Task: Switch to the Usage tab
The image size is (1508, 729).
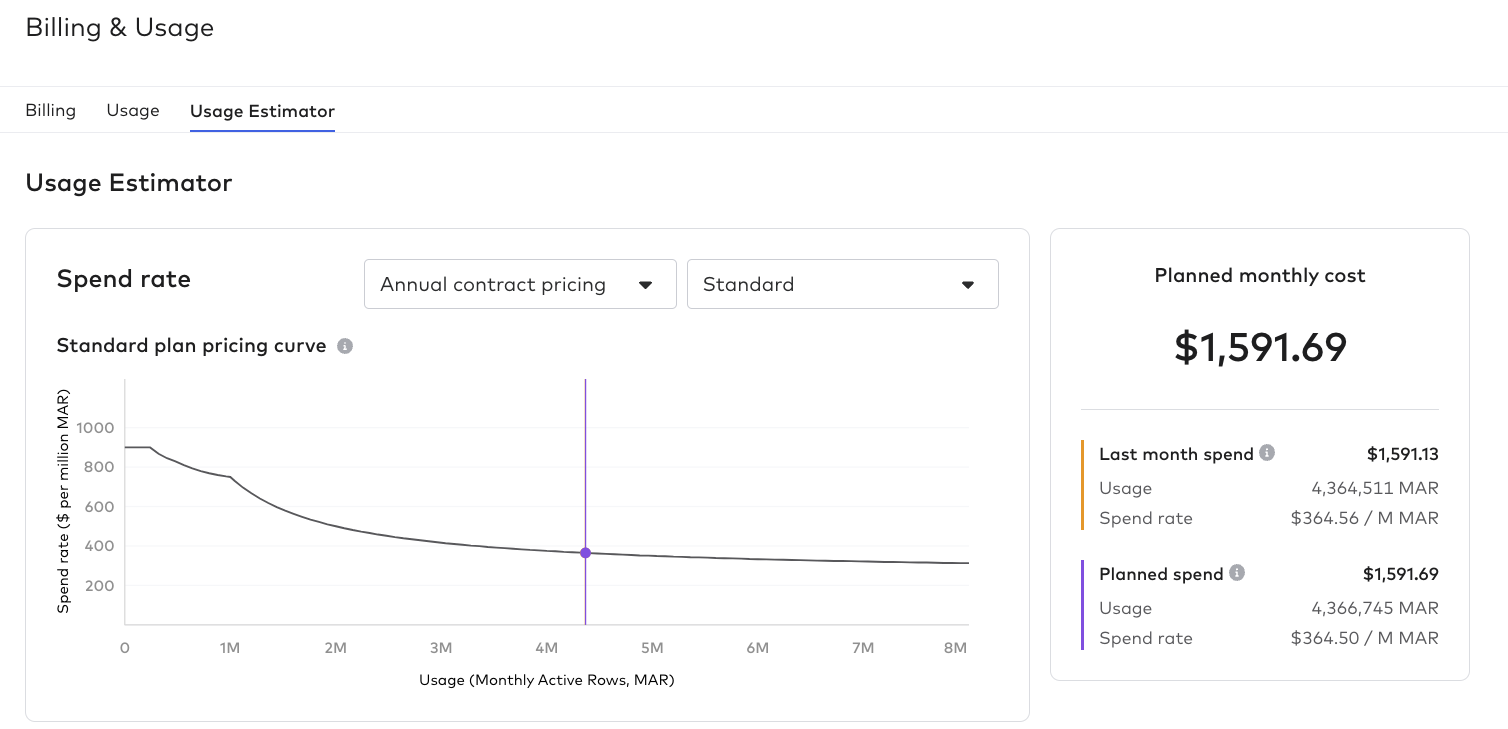Action: click(133, 110)
